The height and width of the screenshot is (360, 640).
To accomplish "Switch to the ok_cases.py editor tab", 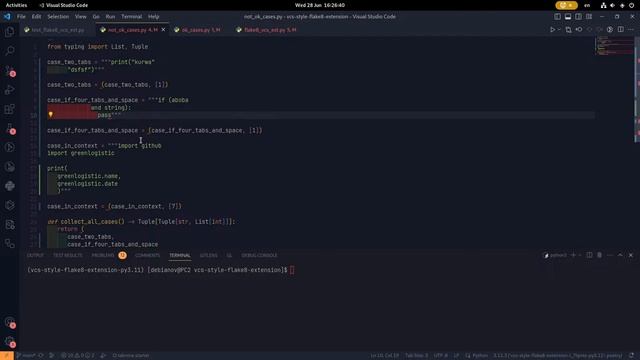I will [200, 30].
